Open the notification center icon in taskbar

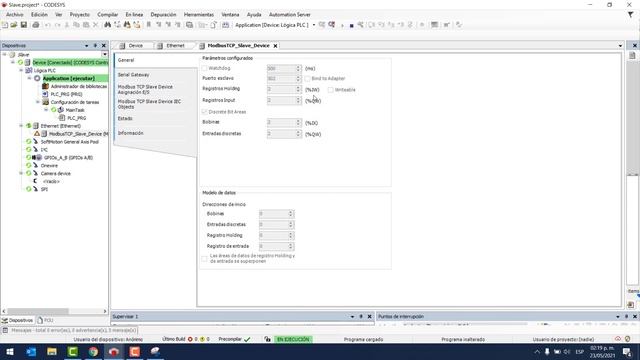[627, 351]
